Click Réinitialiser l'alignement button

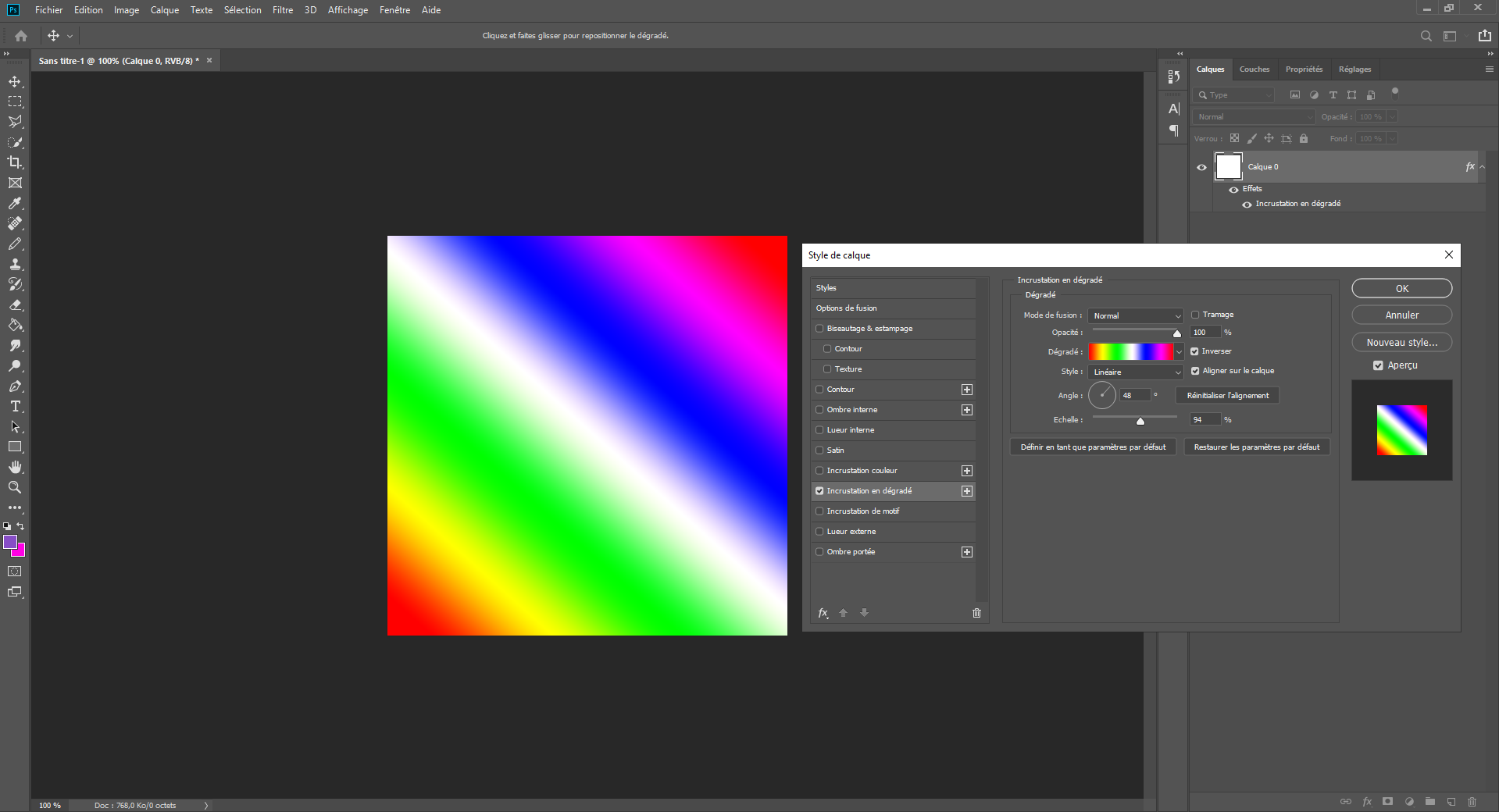1228,395
